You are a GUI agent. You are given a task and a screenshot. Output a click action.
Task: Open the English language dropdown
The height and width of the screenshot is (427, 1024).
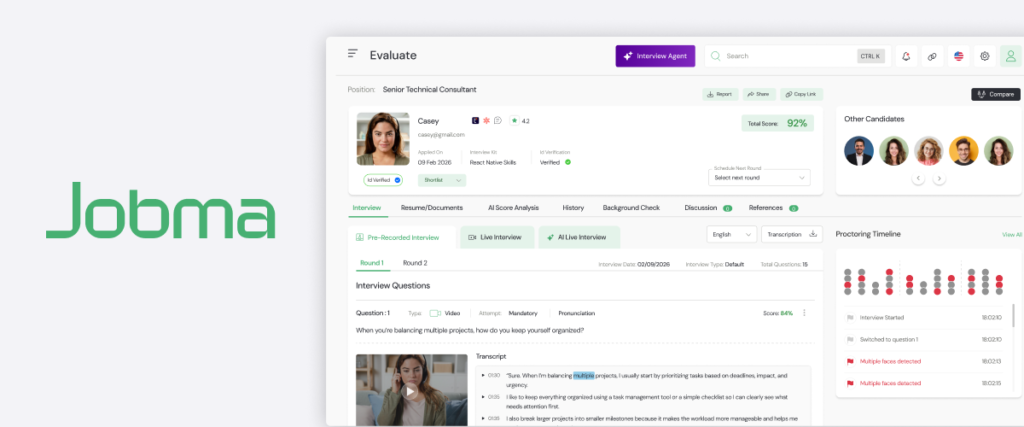pos(731,234)
